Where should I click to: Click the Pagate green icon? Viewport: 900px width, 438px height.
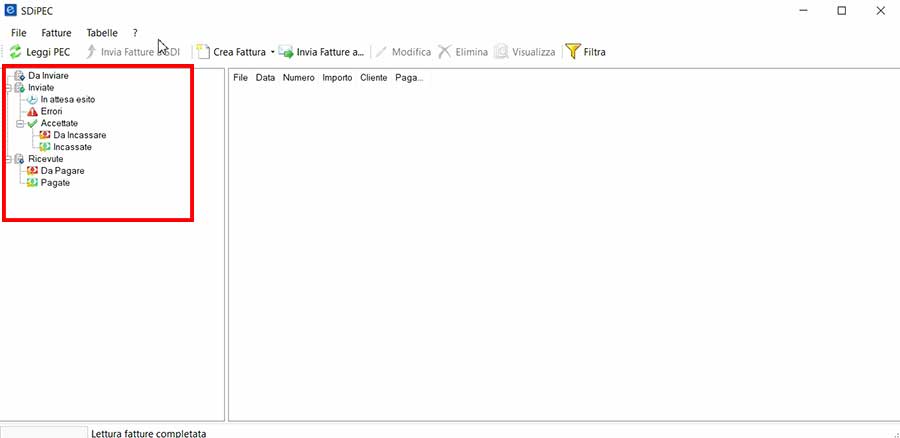pyautogui.click(x=33, y=183)
